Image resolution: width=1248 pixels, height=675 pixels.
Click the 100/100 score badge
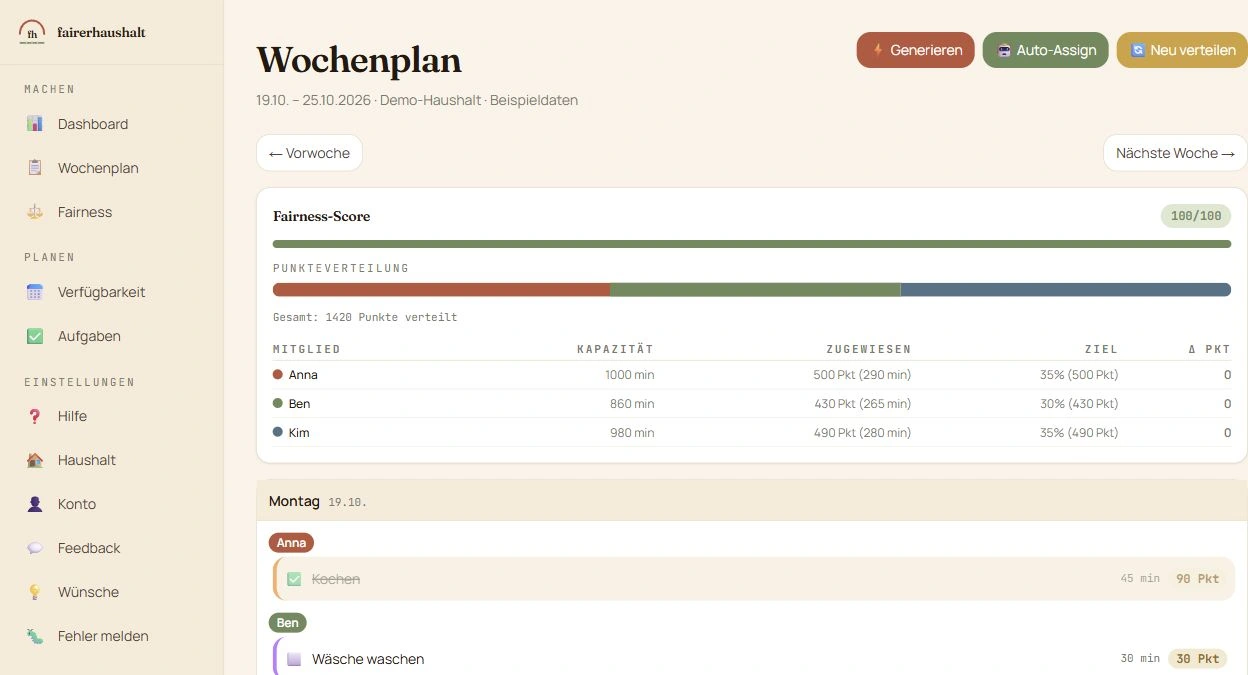(1196, 216)
